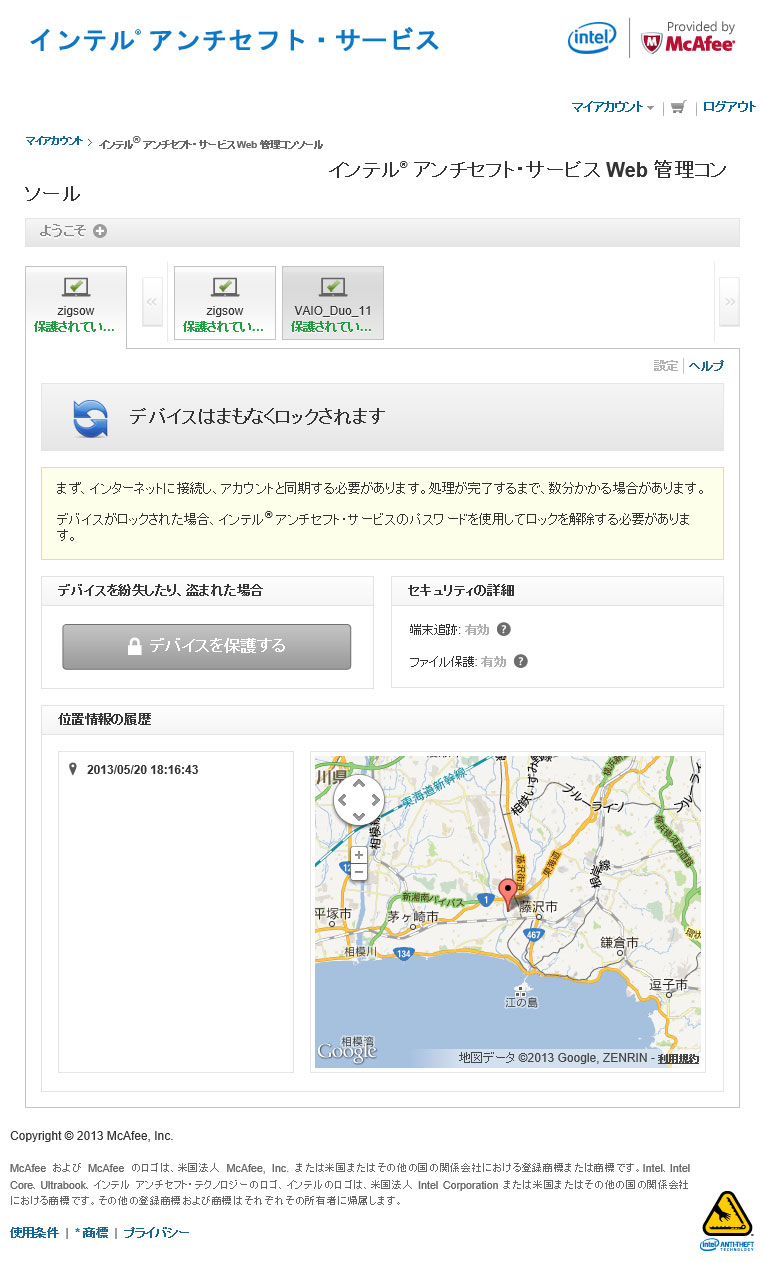Open the 利用規約 map terms link
Screen dimensions: 765x1263
(x=678, y=1058)
